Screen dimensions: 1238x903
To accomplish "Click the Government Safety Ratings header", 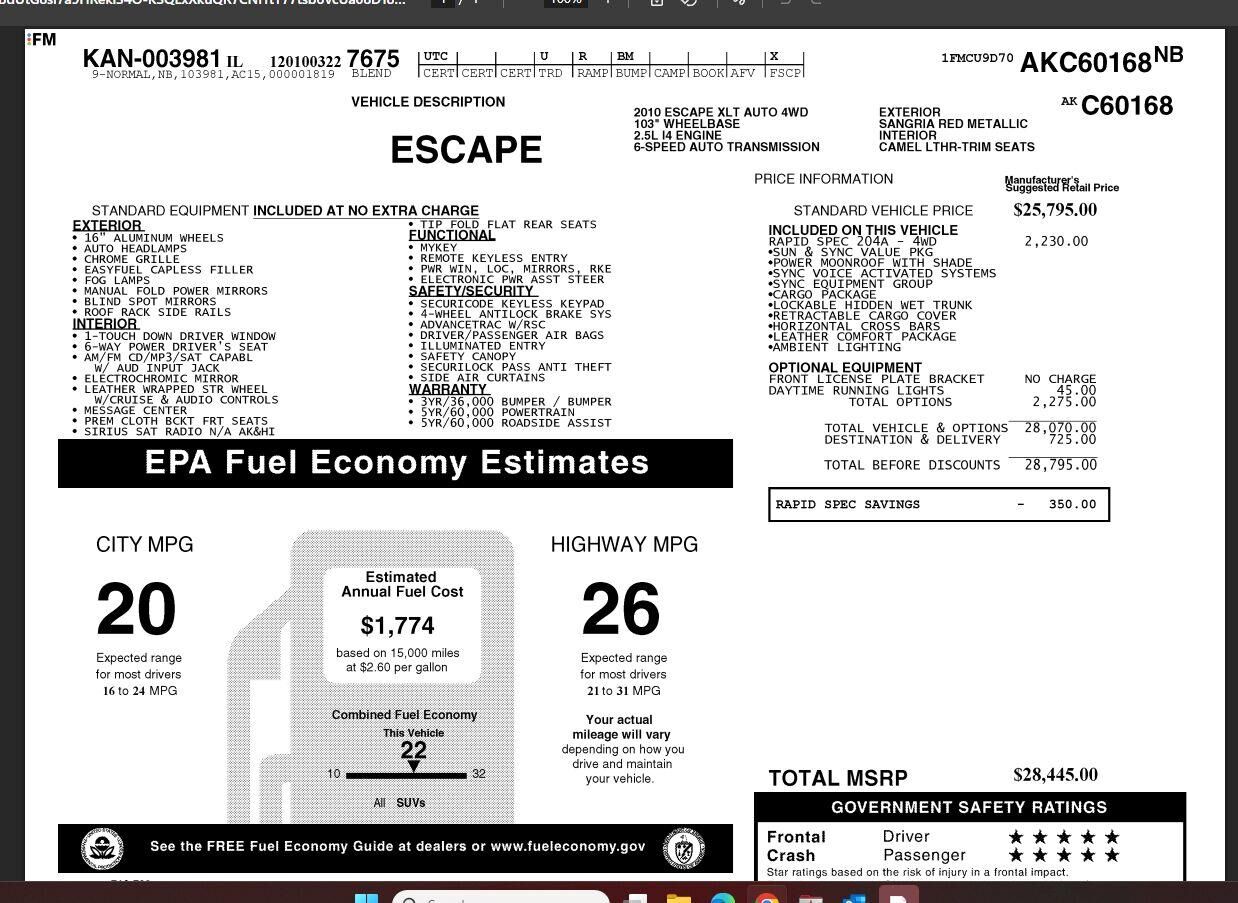I will pos(969,807).
